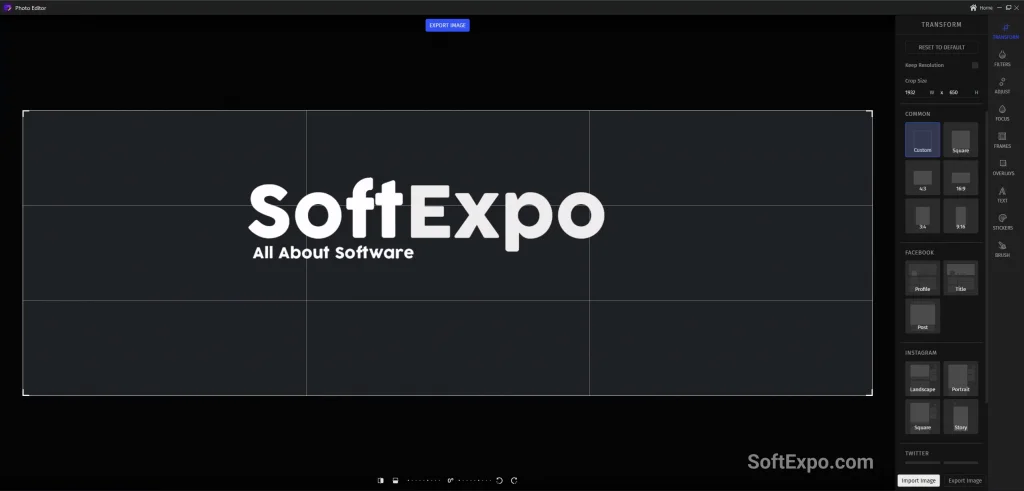Flip the image vertically
This screenshot has height=491, width=1024.
tap(396, 481)
